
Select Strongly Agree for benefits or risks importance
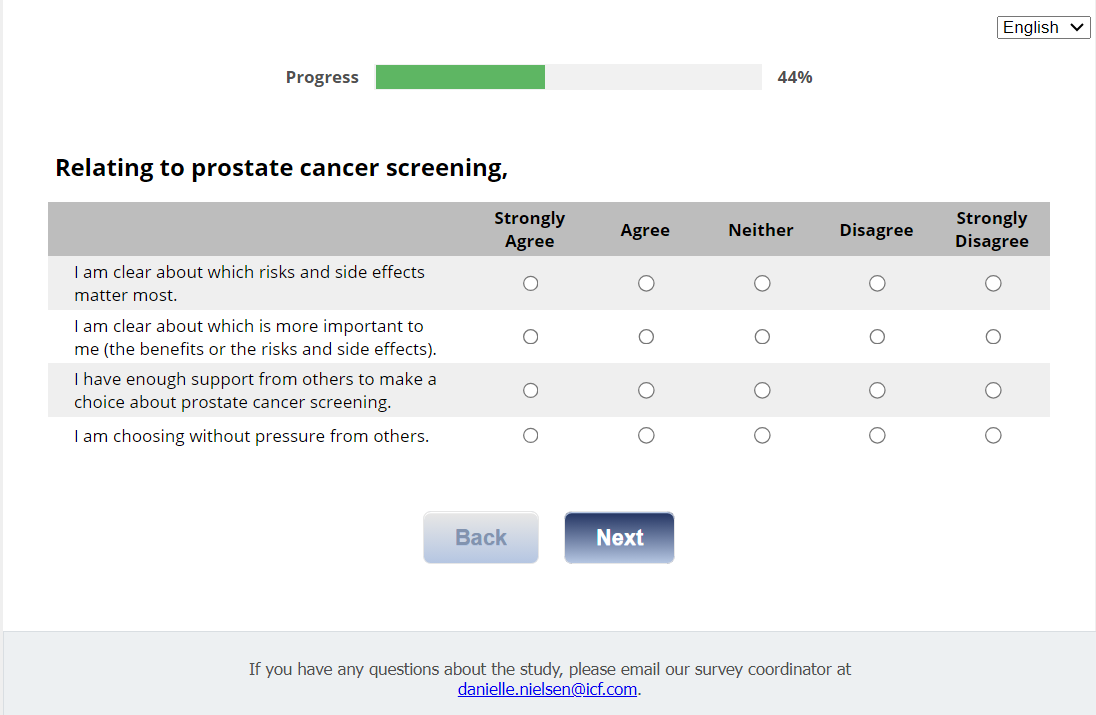pos(530,337)
